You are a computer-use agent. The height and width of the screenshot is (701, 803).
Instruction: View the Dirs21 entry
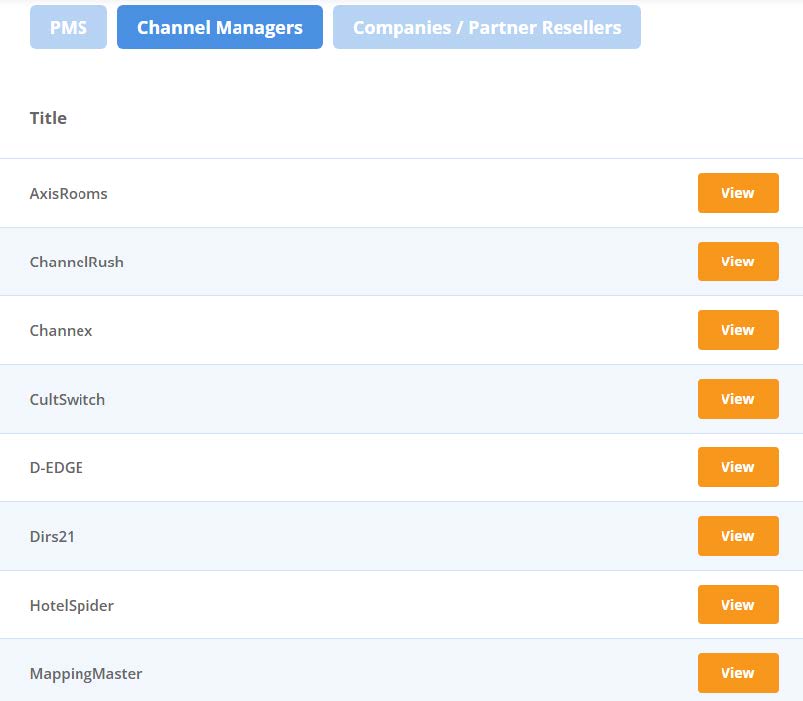point(738,536)
